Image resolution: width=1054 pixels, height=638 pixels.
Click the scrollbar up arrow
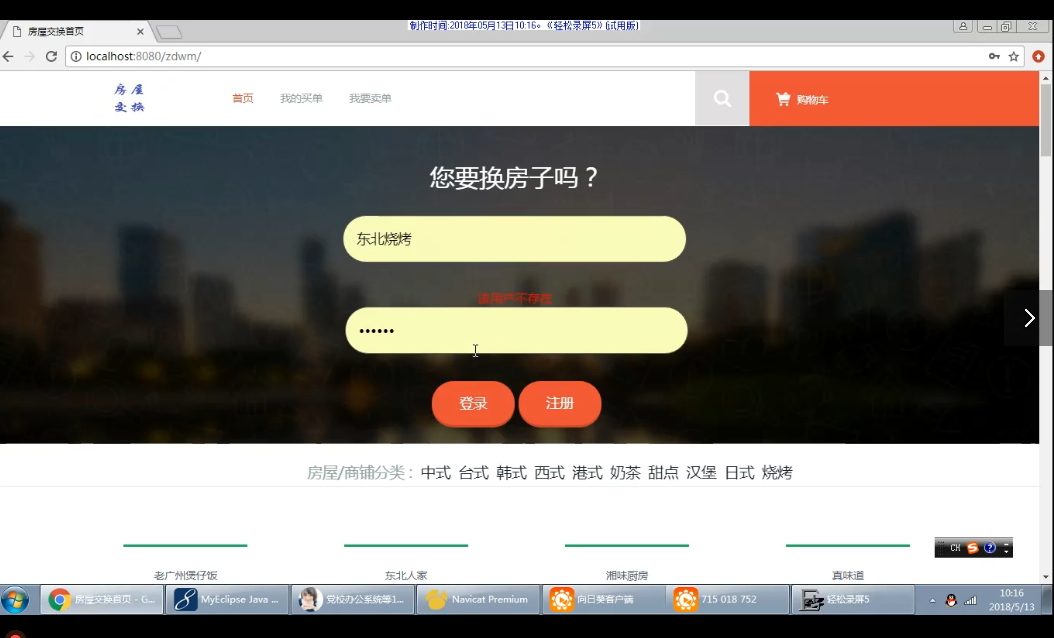1046,78
